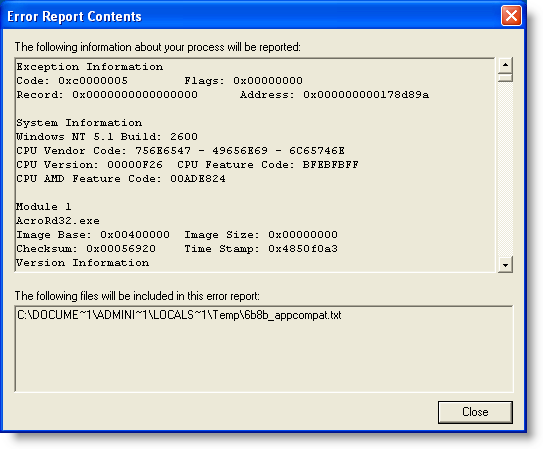This screenshot has width=543, height=449.
Task: Click the Image Base 0x00400000 value
Action: (x=135, y=234)
